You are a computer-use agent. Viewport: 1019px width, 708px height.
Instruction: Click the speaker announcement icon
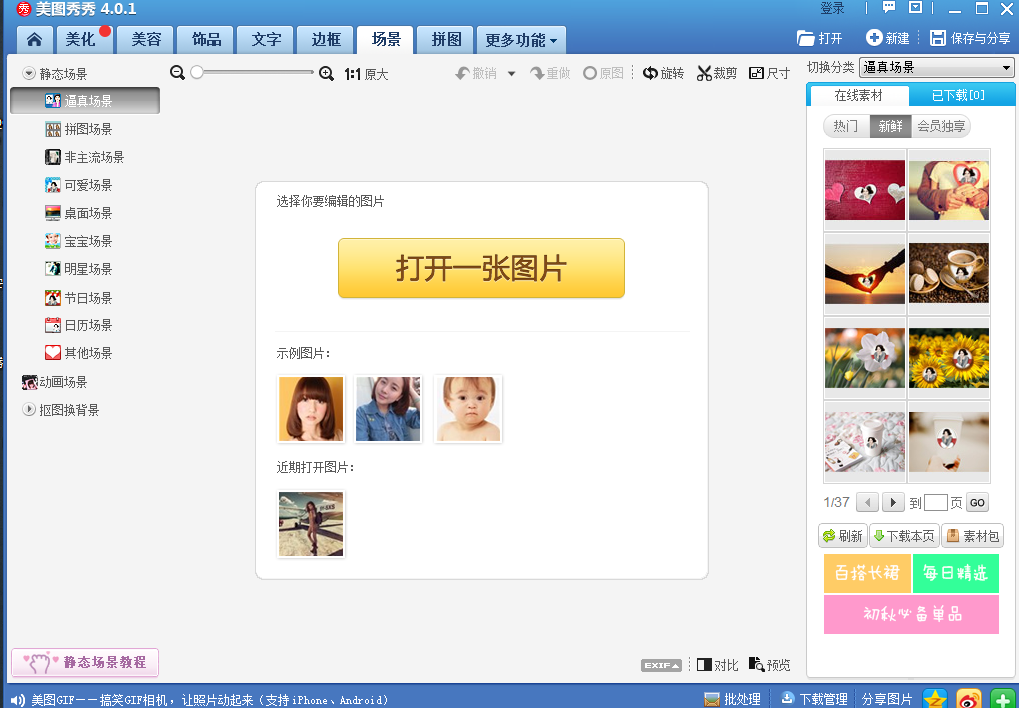18,700
